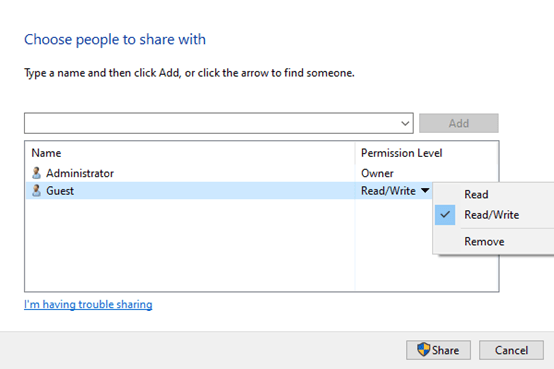Click the Cancel button
The image size is (554, 369).
pyautogui.click(x=511, y=350)
